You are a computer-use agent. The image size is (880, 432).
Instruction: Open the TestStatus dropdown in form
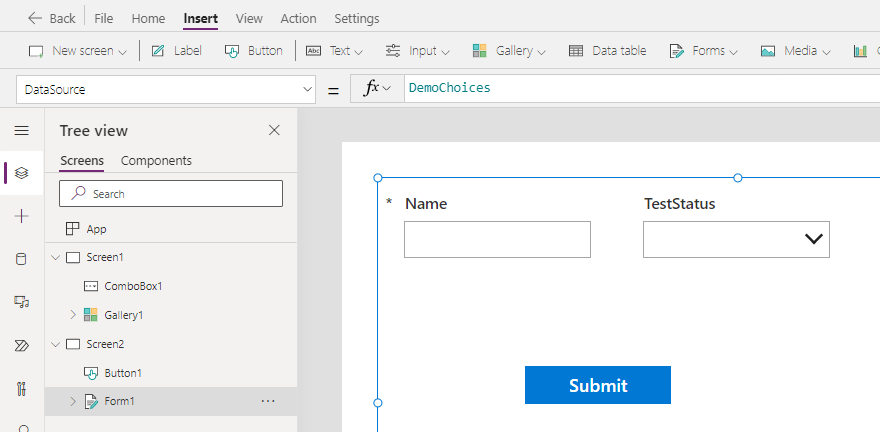click(x=736, y=240)
